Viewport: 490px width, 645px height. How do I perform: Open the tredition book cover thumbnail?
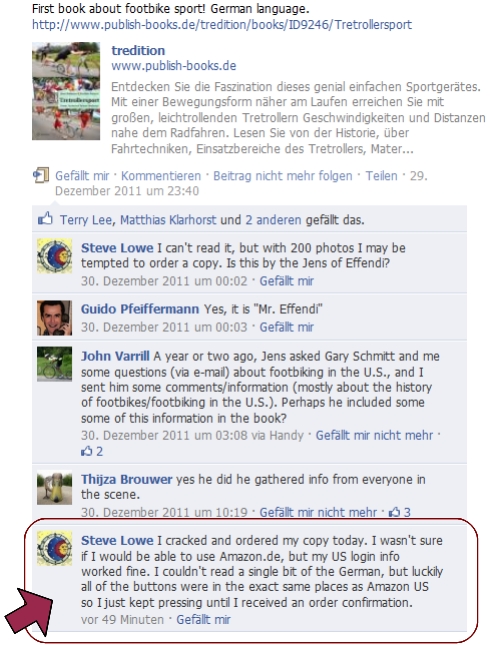point(66,91)
